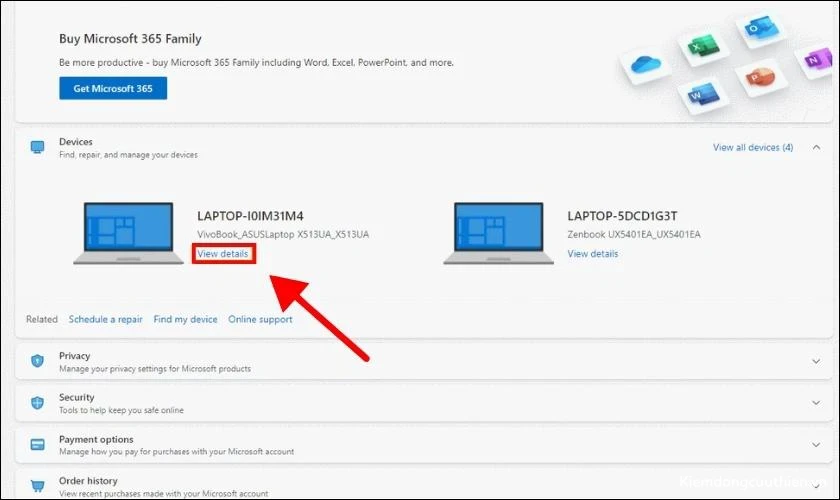This screenshot has width=840, height=500.
Task: Click the Security heading text
Action: click(77, 397)
